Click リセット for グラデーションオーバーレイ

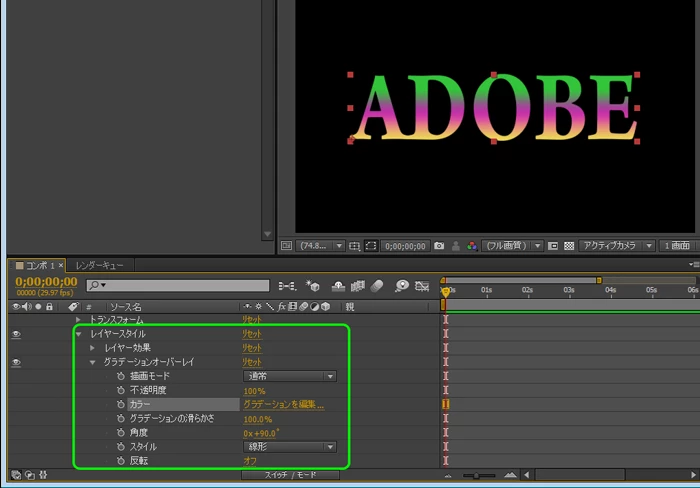252,362
